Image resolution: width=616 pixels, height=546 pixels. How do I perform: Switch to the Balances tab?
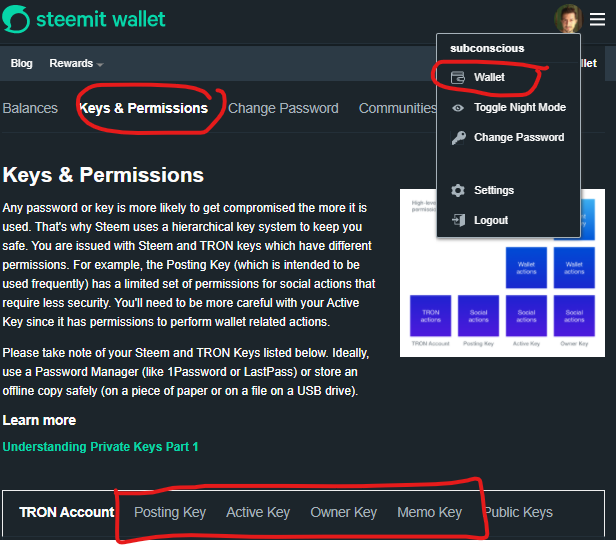click(x=30, y=108)
